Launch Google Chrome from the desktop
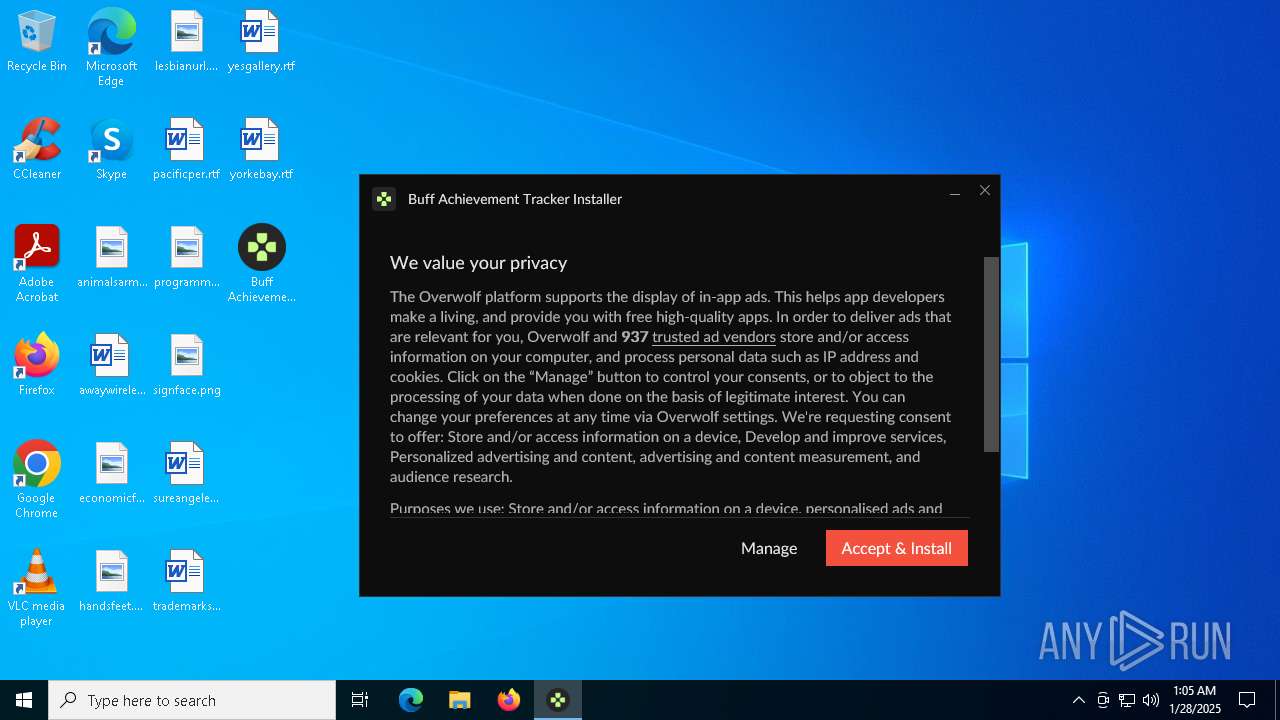 point(37,480)
